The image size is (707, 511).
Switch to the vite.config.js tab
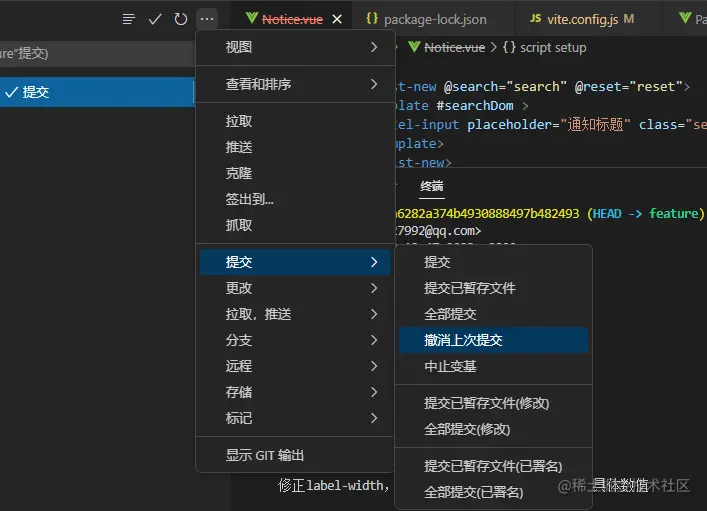coord(588,19)
